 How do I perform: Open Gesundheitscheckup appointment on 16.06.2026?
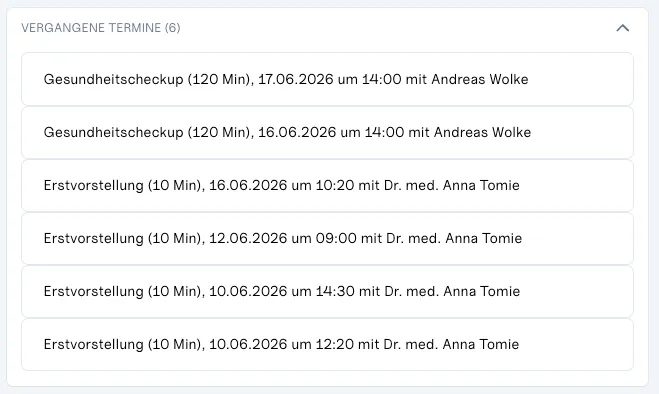point(327,132)
